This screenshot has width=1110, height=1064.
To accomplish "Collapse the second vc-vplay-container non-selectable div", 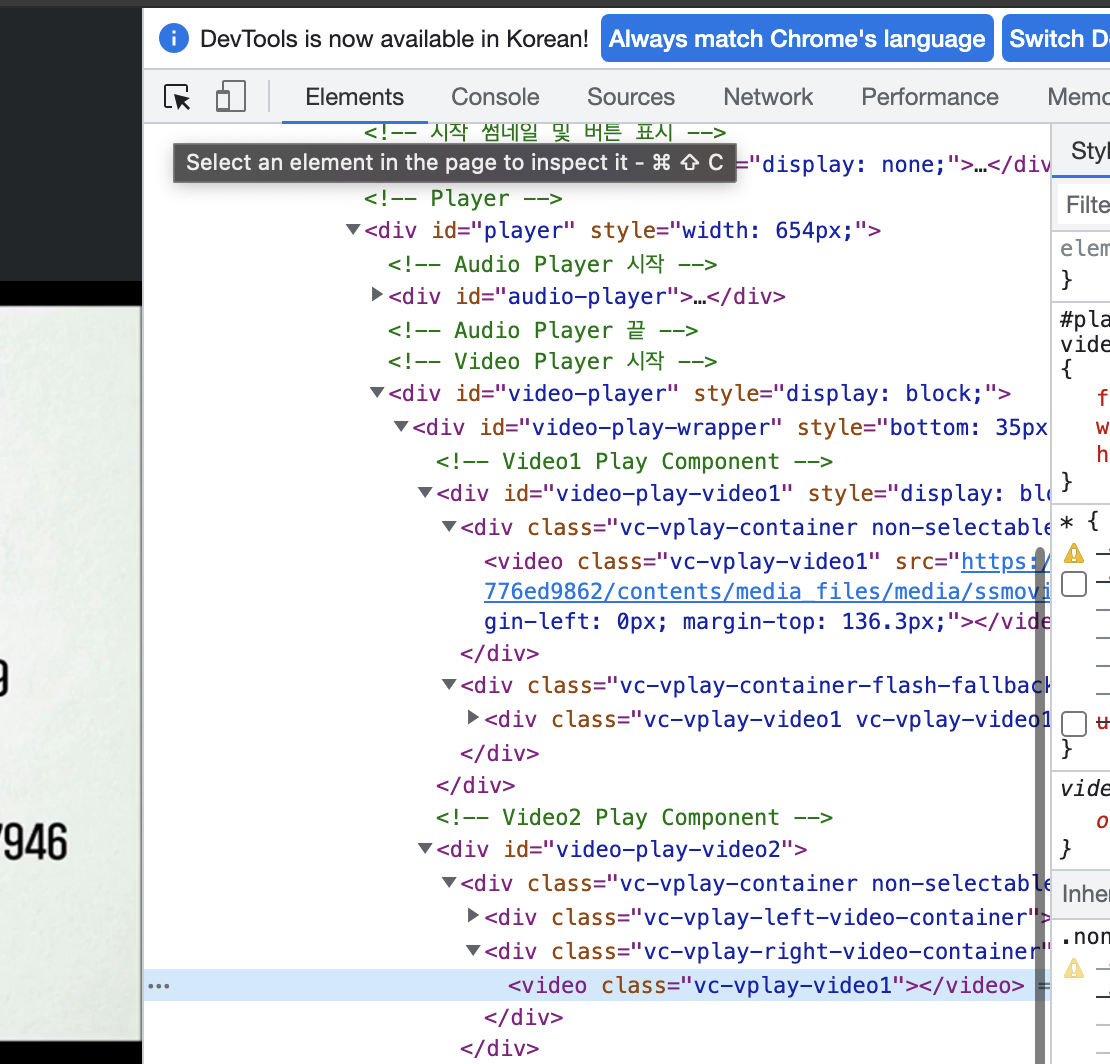I will pos(449,882).
